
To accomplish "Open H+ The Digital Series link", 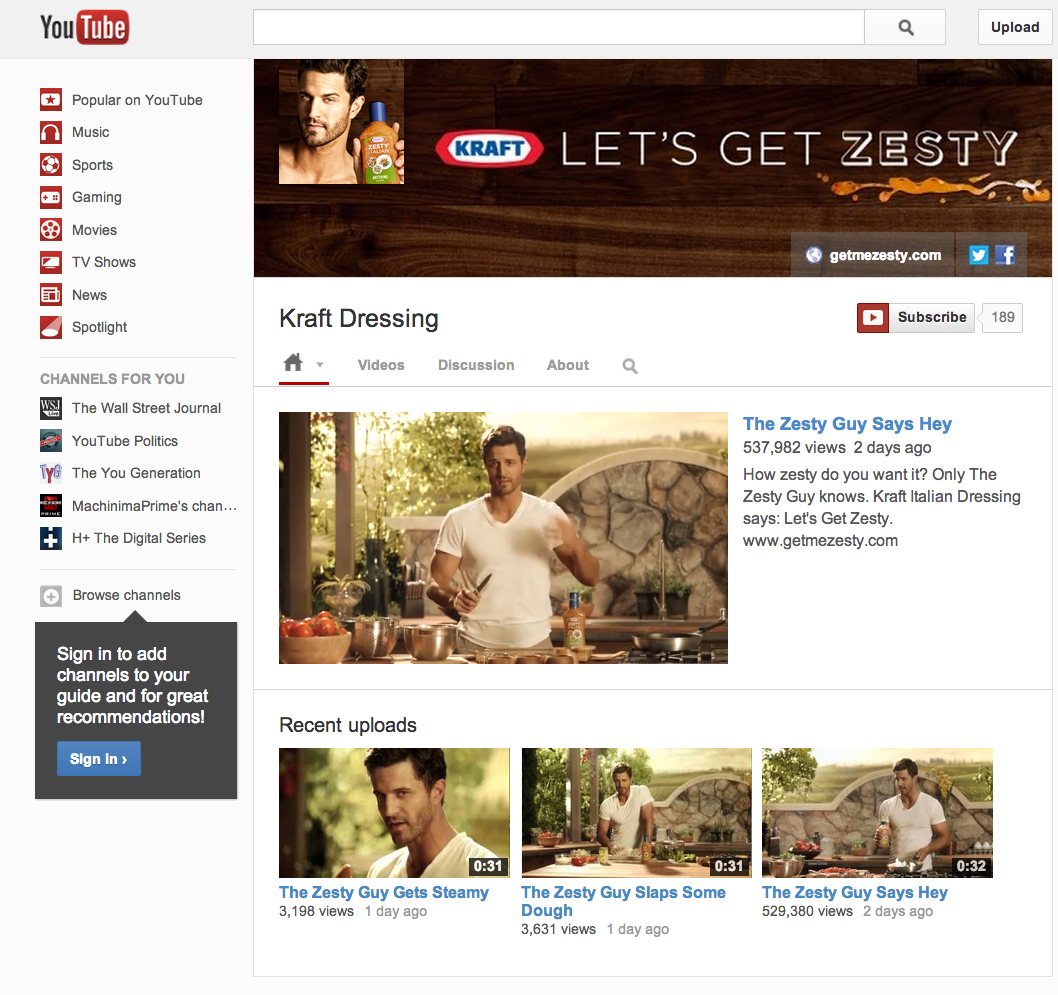I will (x=139, y=538).
